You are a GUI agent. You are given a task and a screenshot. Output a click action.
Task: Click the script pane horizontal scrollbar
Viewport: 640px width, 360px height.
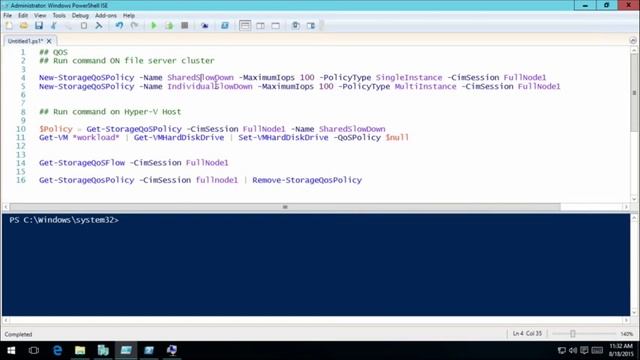285,207
